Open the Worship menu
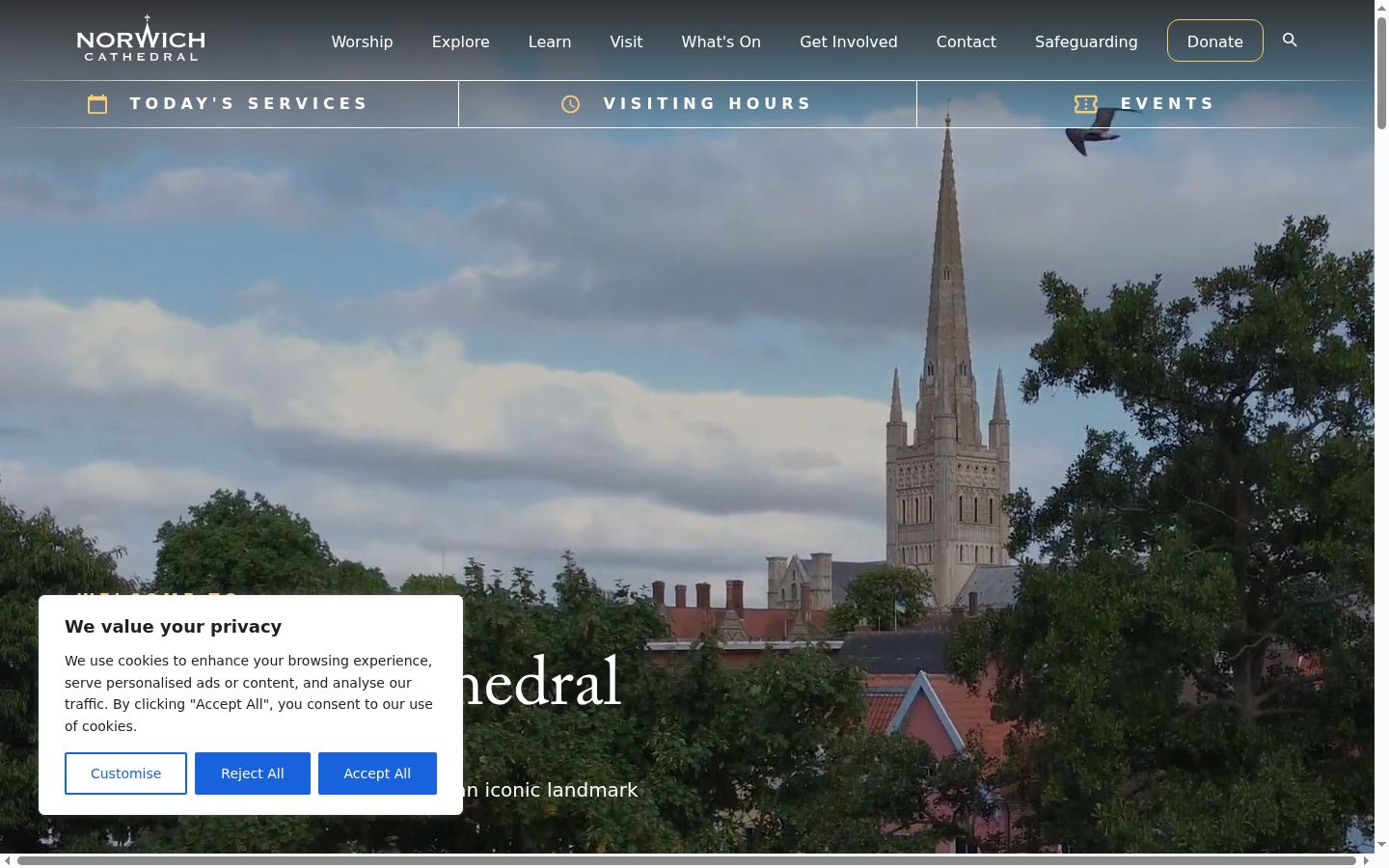 362,41
